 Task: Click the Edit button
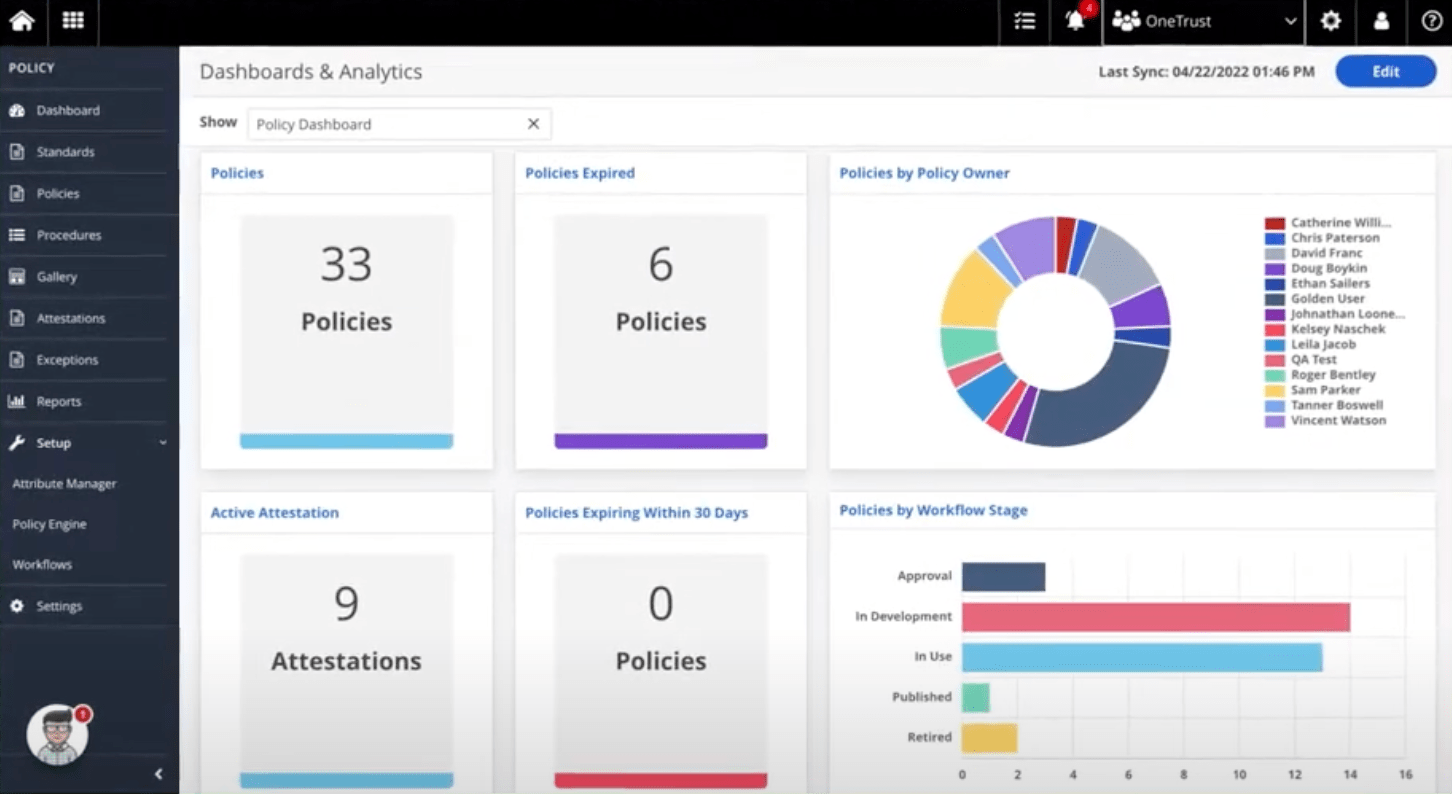pyautogui.click(x=1386, y=71)
